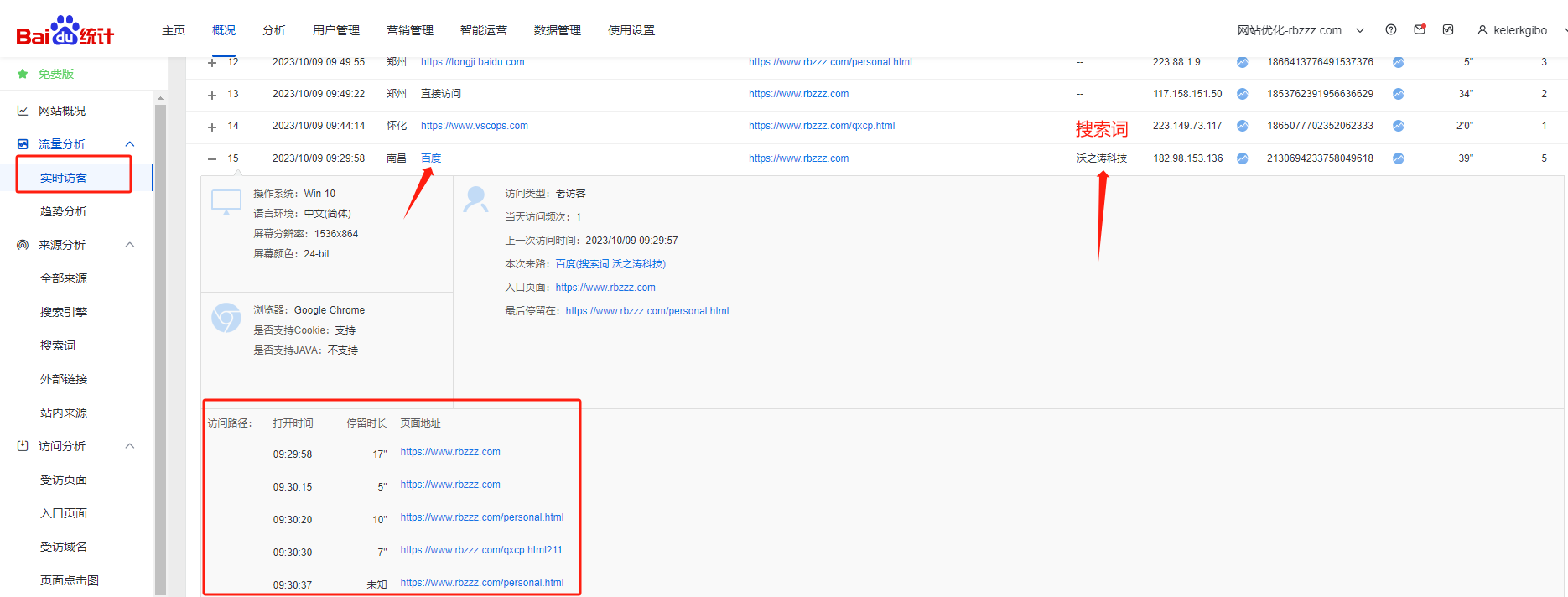Select 实时访客 in the sidebar
The width and height of the screenshot is (1568, 597).
pyautogui.click(x=64, y=178)
